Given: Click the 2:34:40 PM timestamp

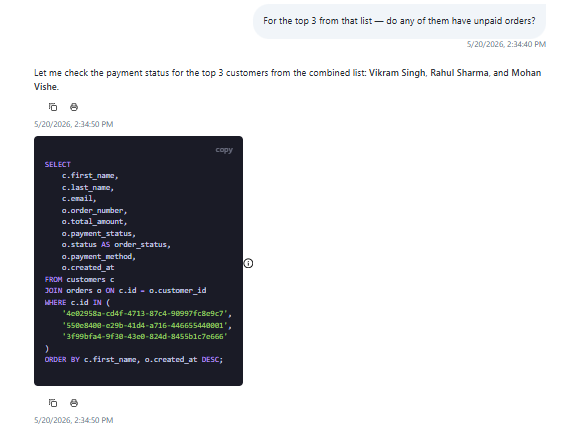Looking at the screenshot, I should (506, 44).
